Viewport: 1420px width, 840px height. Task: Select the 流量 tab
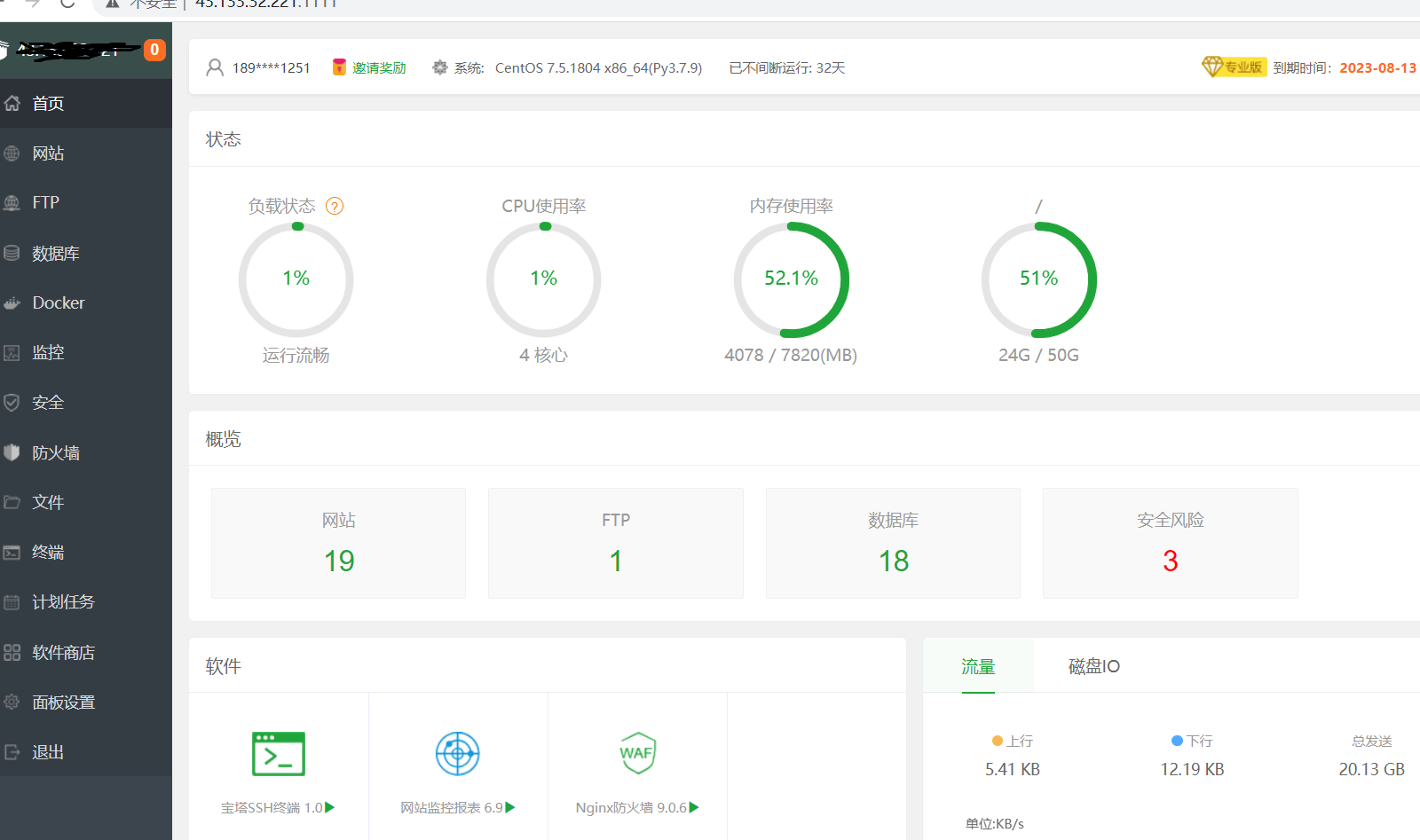tap(978, 666)
